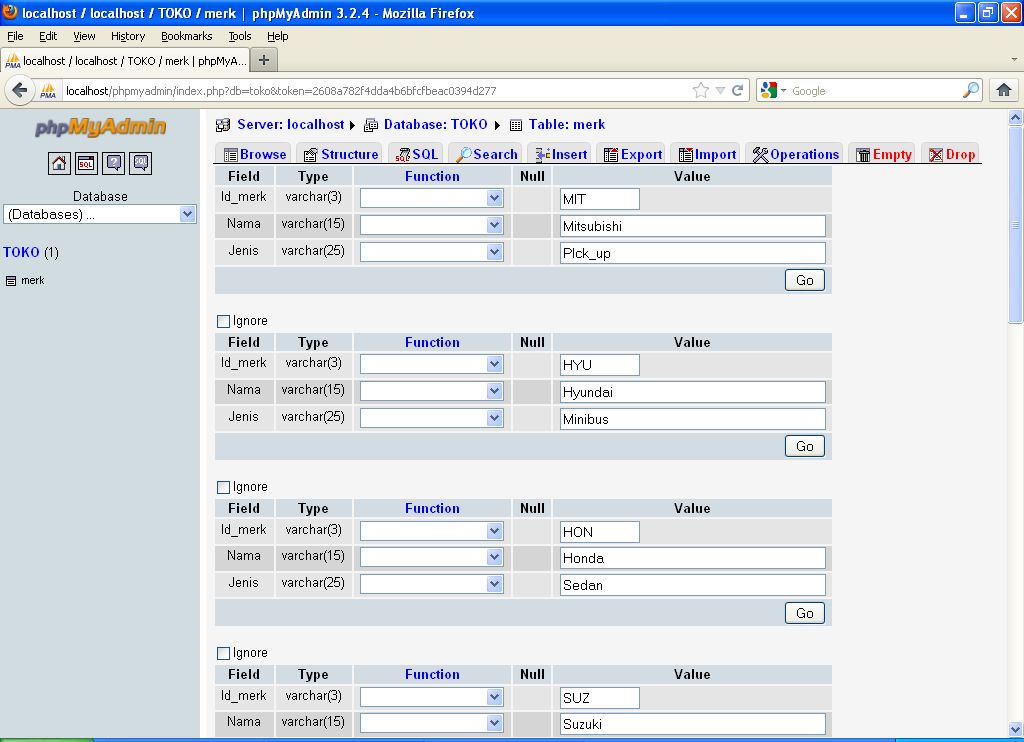Viewport: 1024px width, 742px height.
Task: Open Function dropdown for Id_merk MIT row
Action: click(432, 198)
